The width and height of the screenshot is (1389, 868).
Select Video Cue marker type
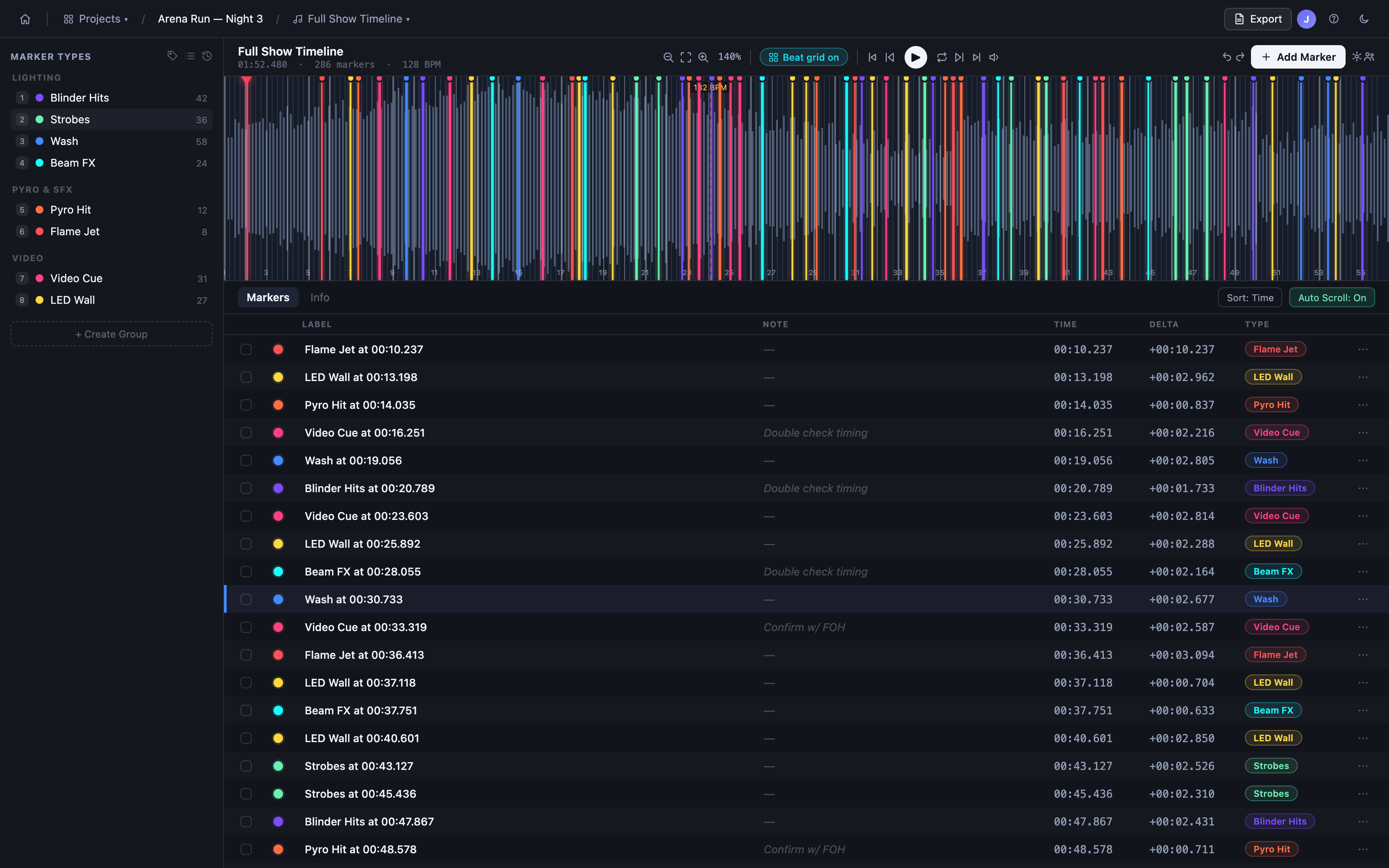112,279
